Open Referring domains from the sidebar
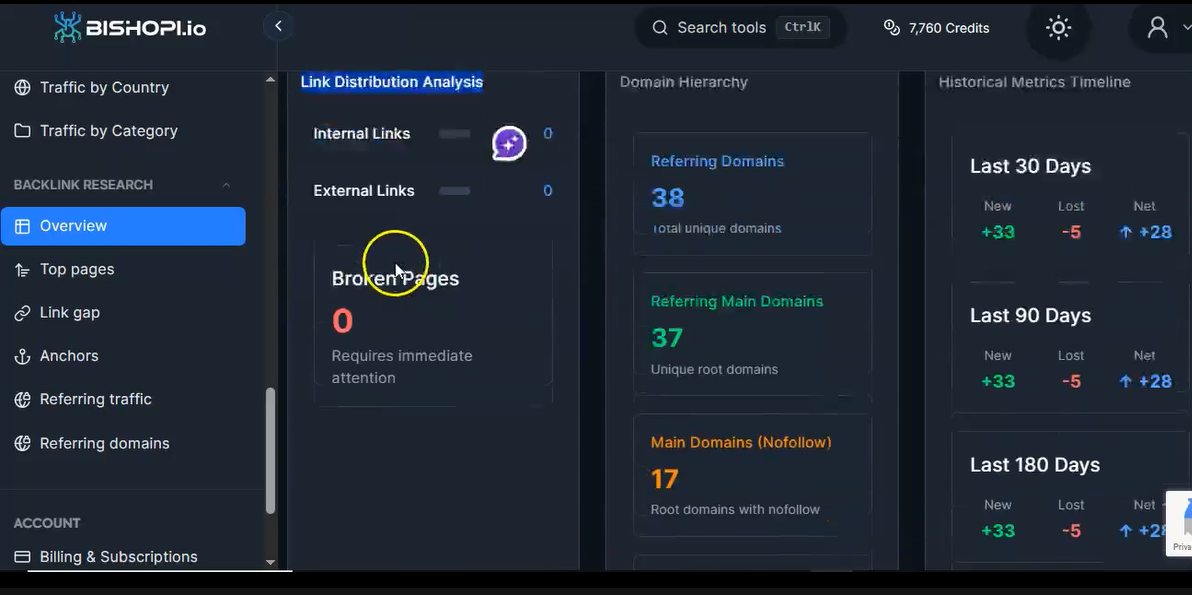Screen dimensions: 1192x595 105,443
